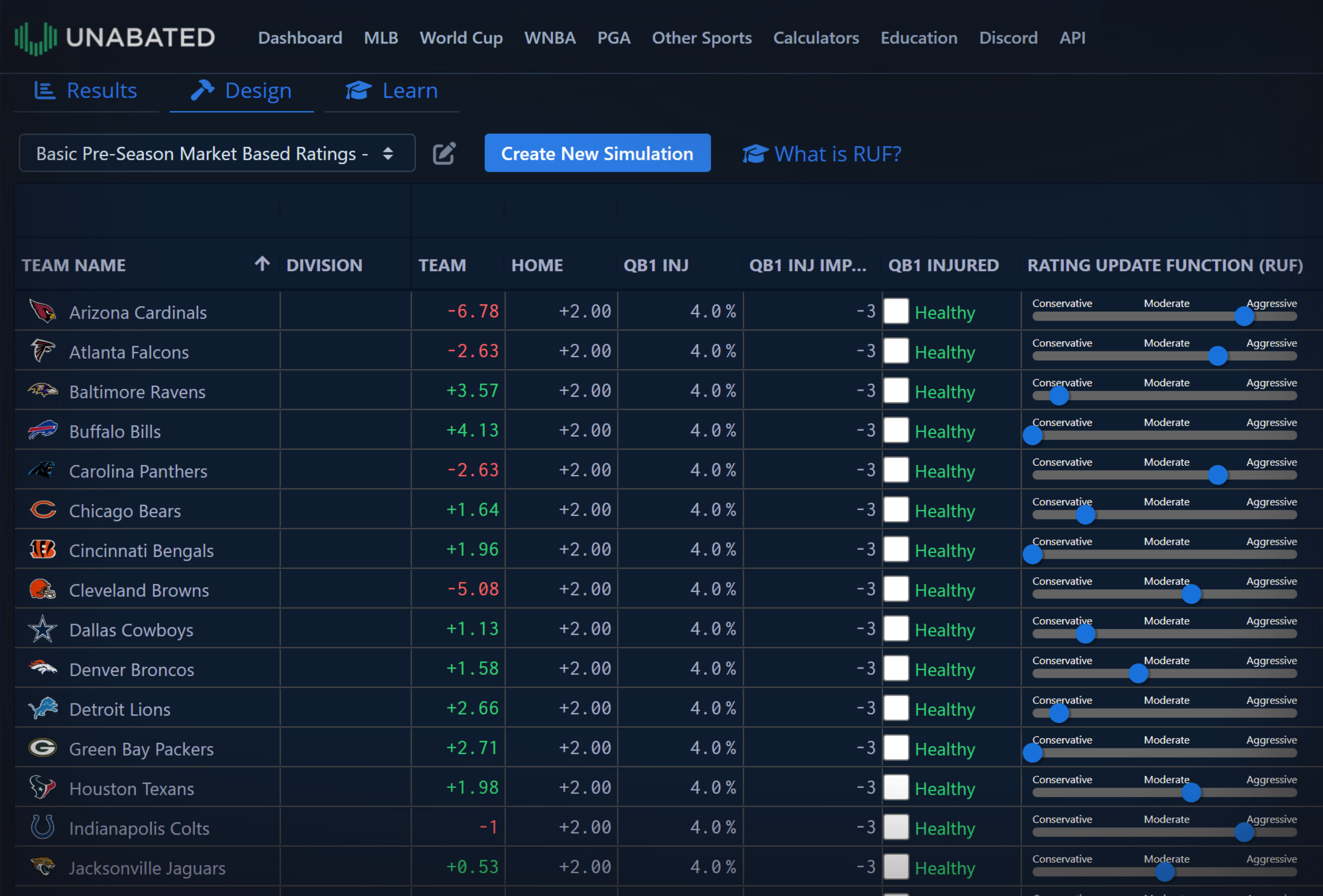
Task: Click the Results chart icon
Action: click(x=45, y=90)
